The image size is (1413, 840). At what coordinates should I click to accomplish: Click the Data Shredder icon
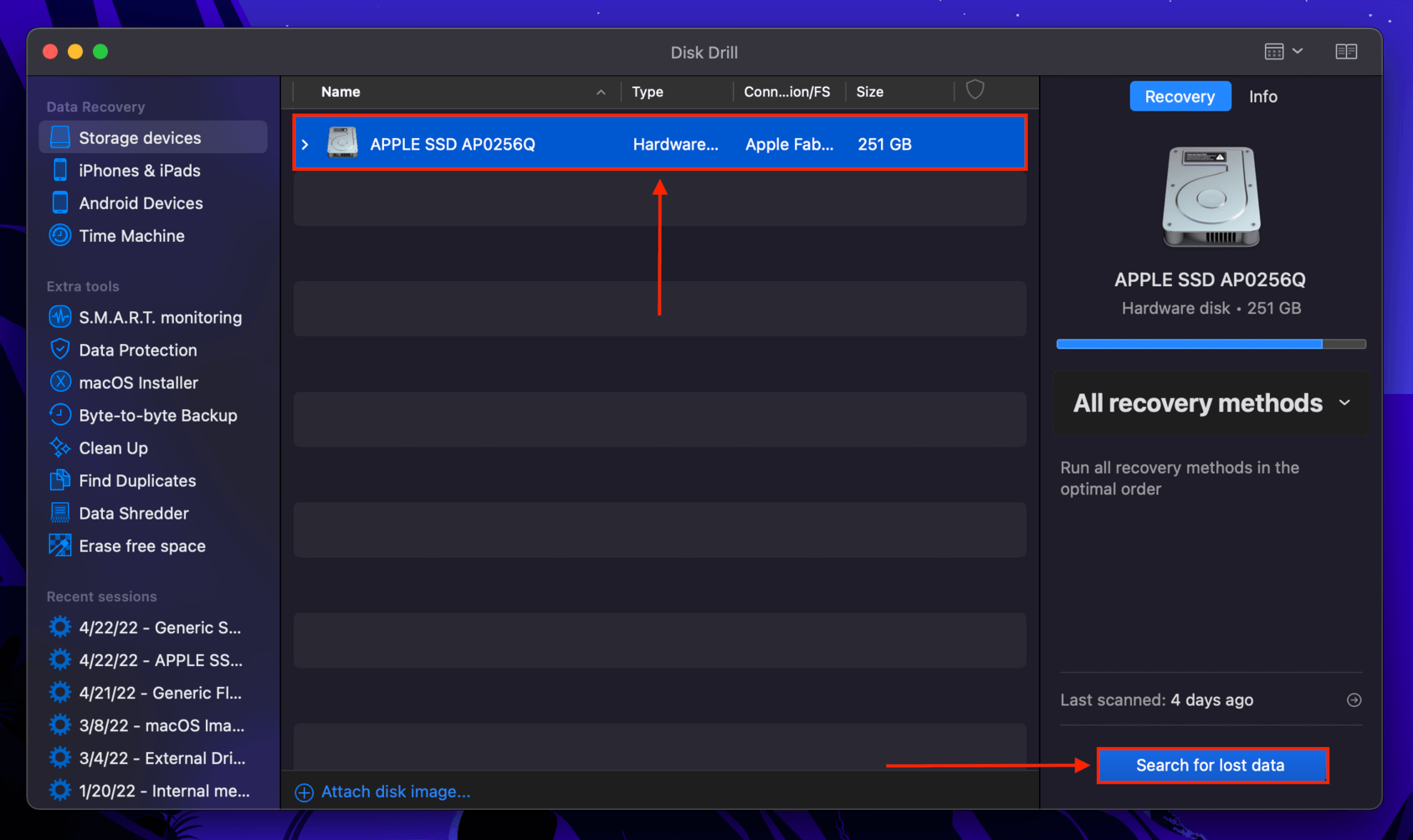[60, 512]
